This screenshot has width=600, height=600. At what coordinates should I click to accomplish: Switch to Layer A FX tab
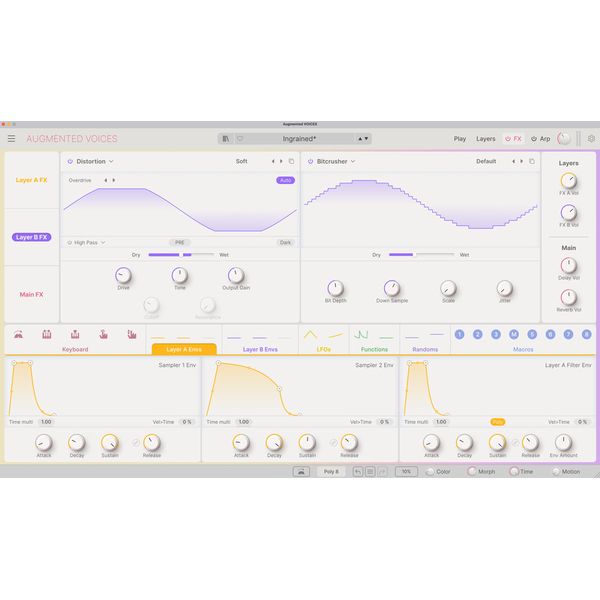[31, 180]
